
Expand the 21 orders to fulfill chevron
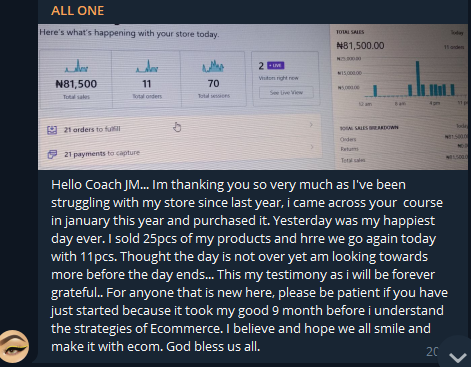click(x=311, y=125)
